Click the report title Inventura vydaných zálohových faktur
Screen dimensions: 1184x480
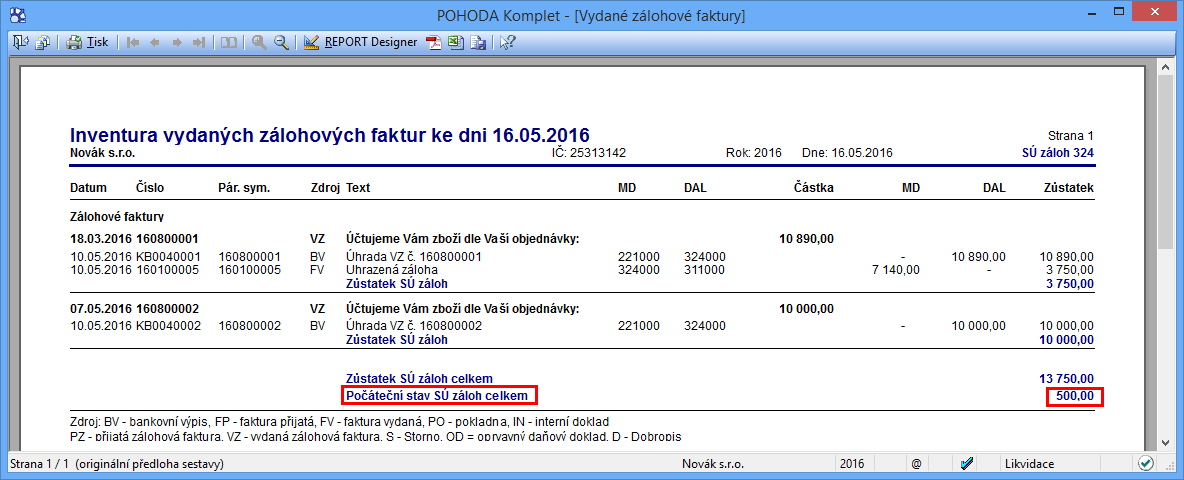tap(329, 135)
